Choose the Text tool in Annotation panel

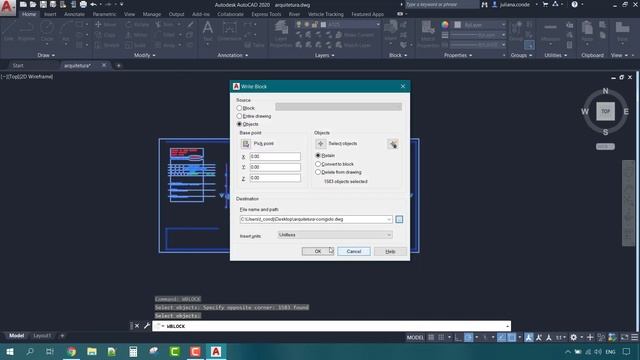207,31
